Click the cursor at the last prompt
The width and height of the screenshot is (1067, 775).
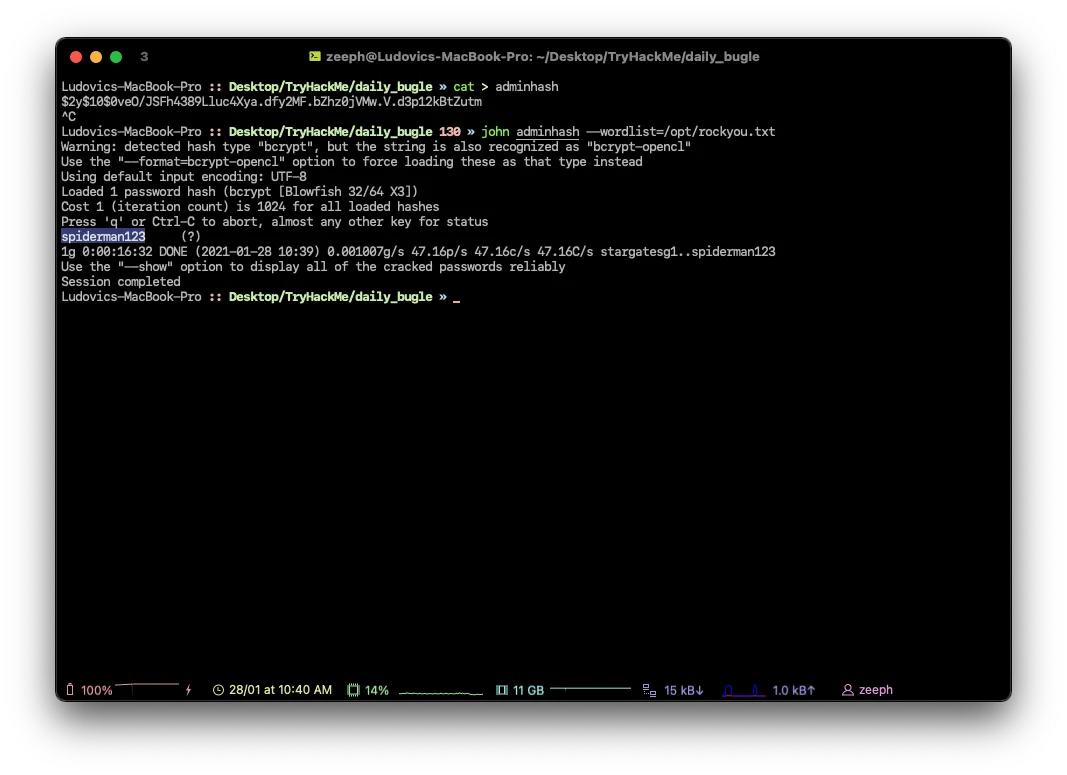(x=457, y=298)
